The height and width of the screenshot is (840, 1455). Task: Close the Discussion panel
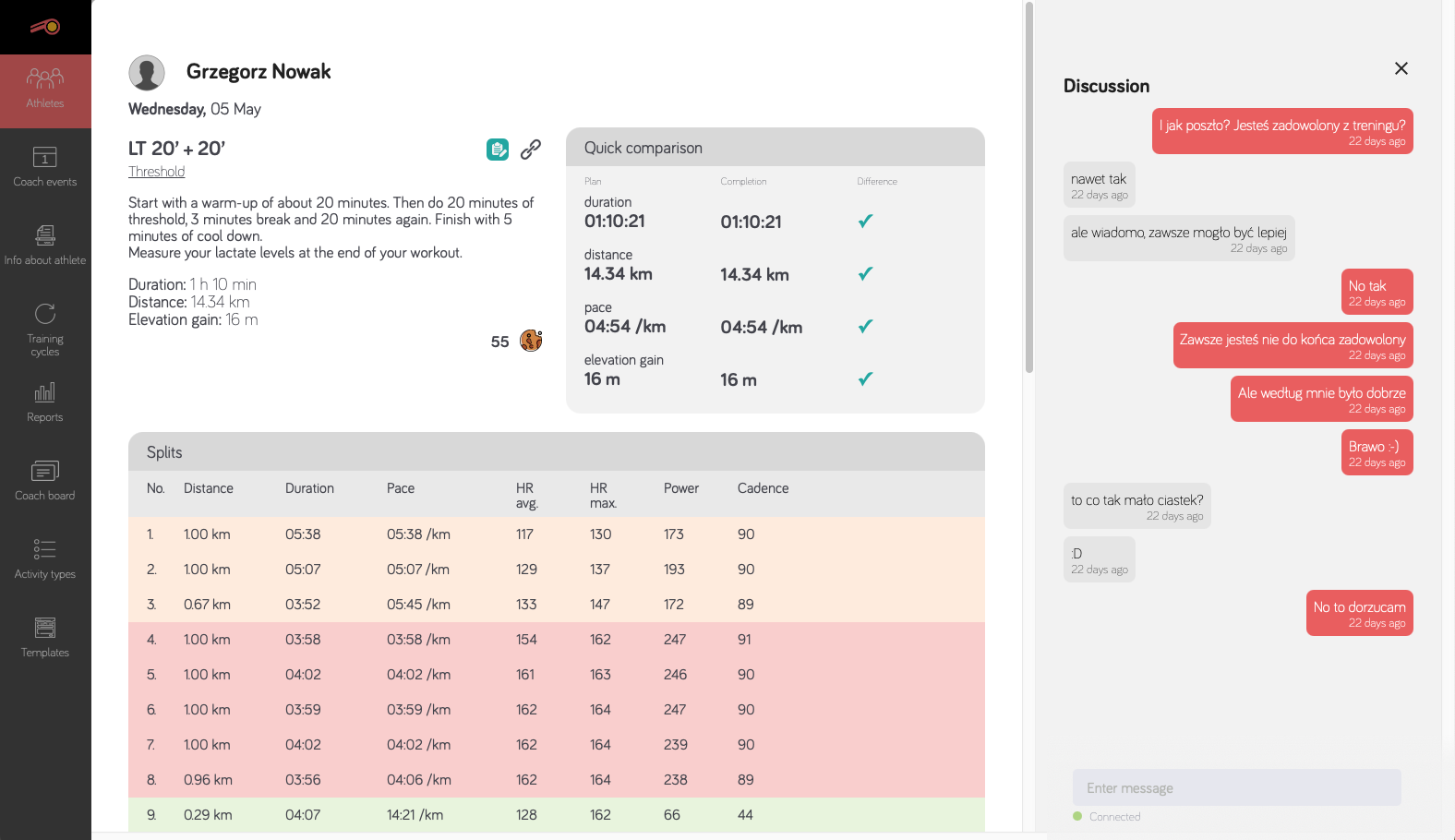click(1401, 68)
